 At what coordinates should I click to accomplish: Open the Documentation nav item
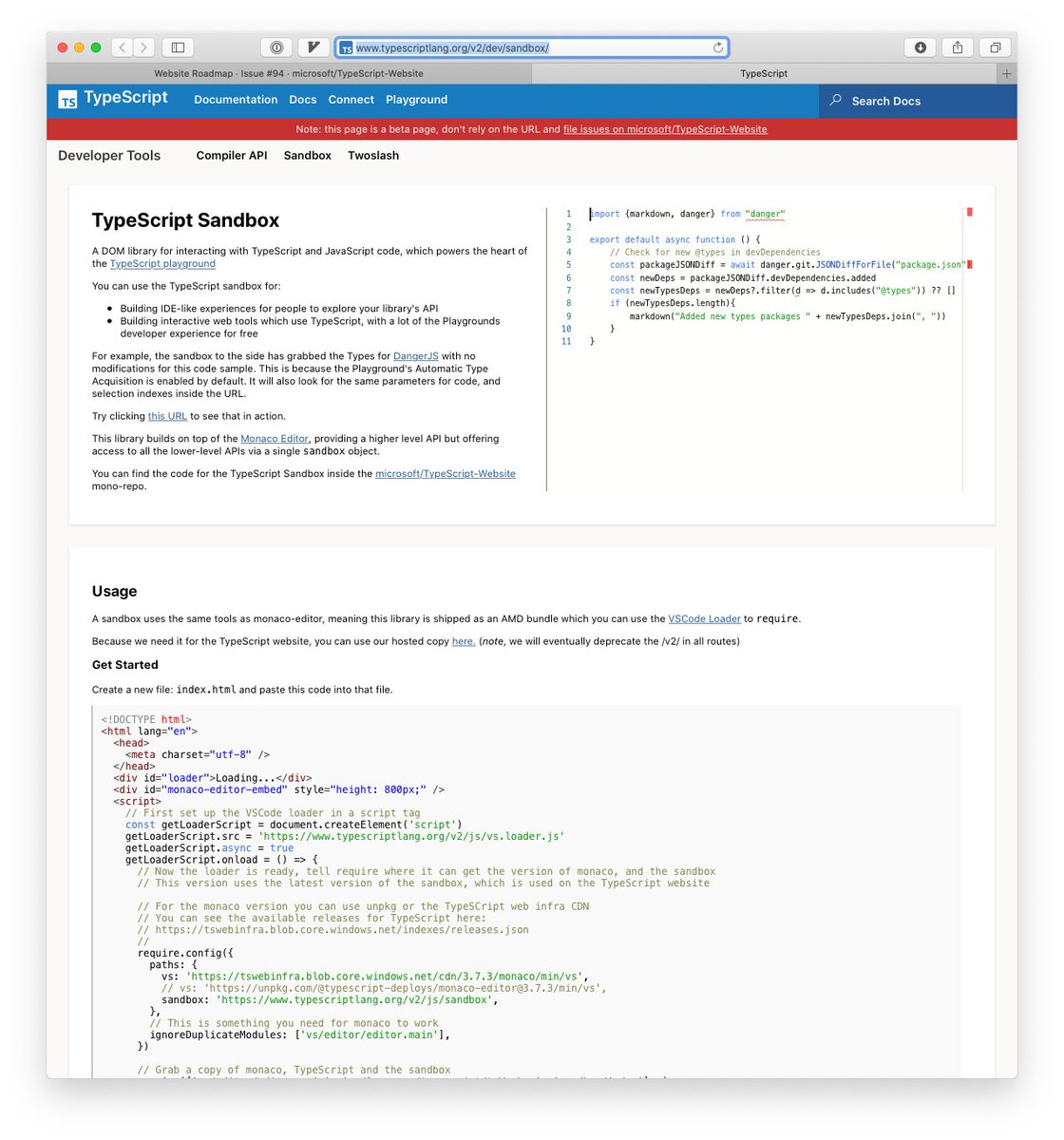click(236, 100)
